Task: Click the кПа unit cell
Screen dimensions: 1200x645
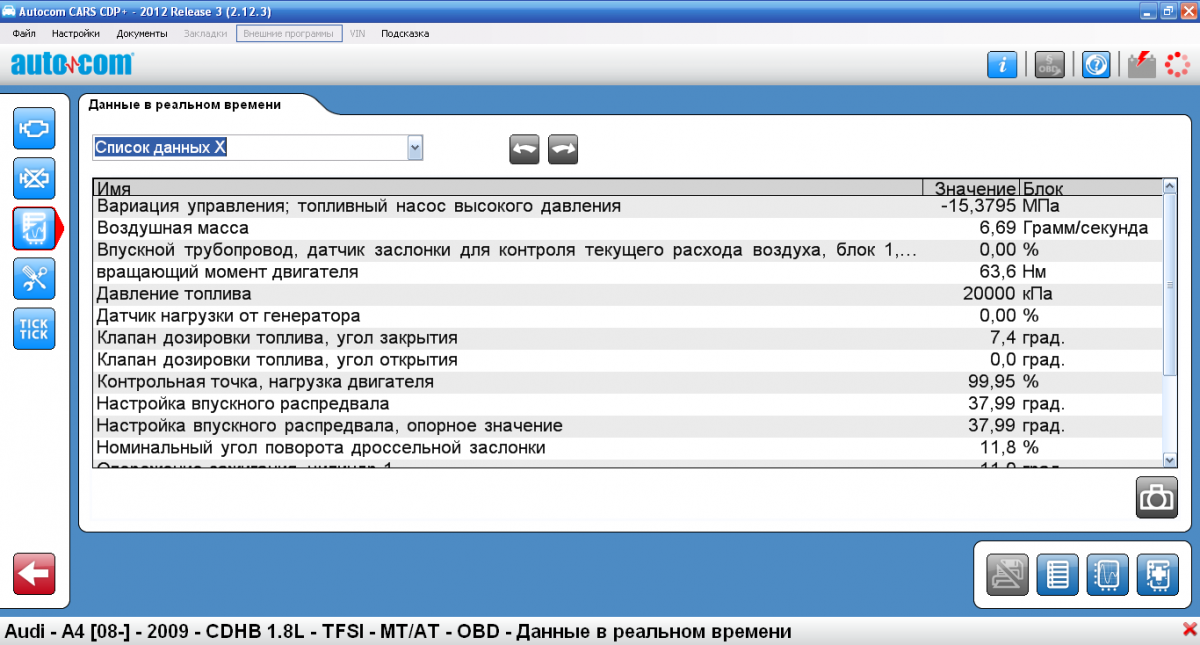Action: [x=1037, y=294]
